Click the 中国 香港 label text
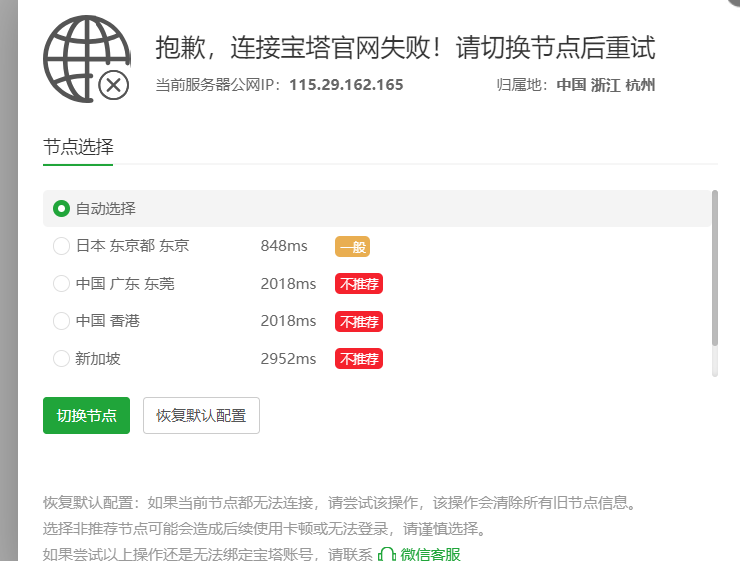740x561 pixels. (x=108, y=321)
